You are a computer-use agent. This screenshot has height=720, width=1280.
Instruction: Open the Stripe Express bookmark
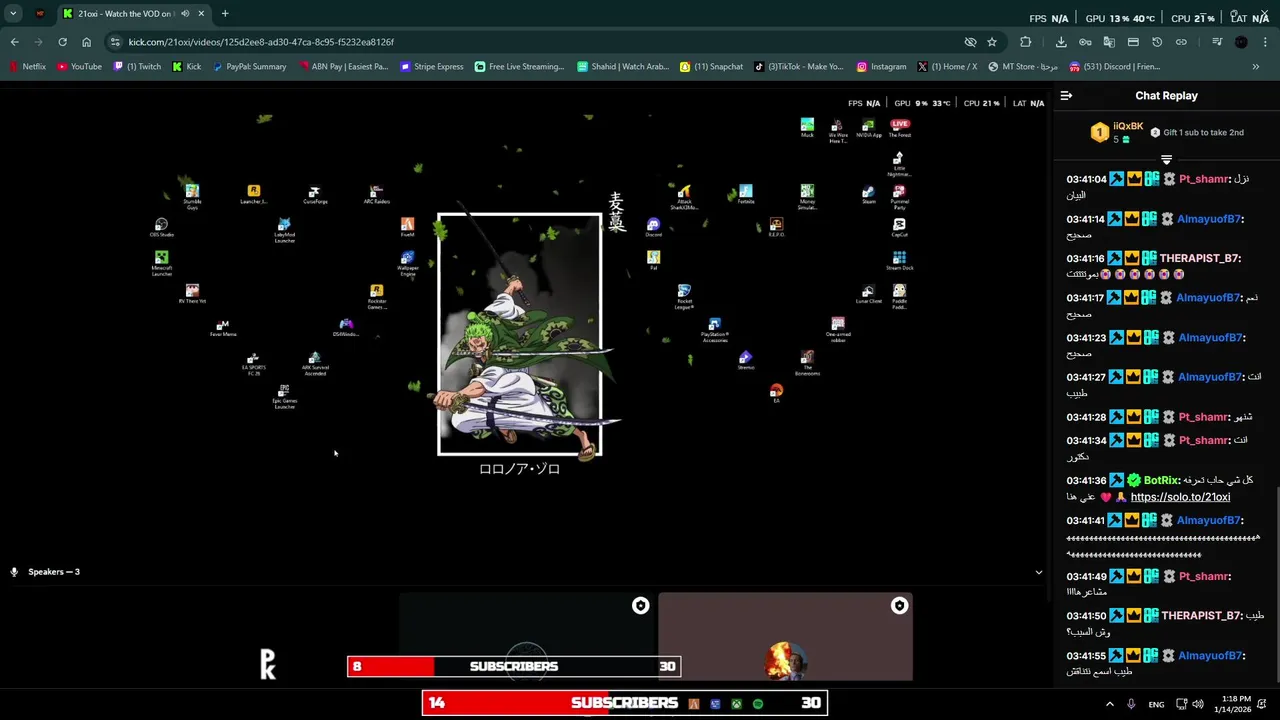coord(432,67)
